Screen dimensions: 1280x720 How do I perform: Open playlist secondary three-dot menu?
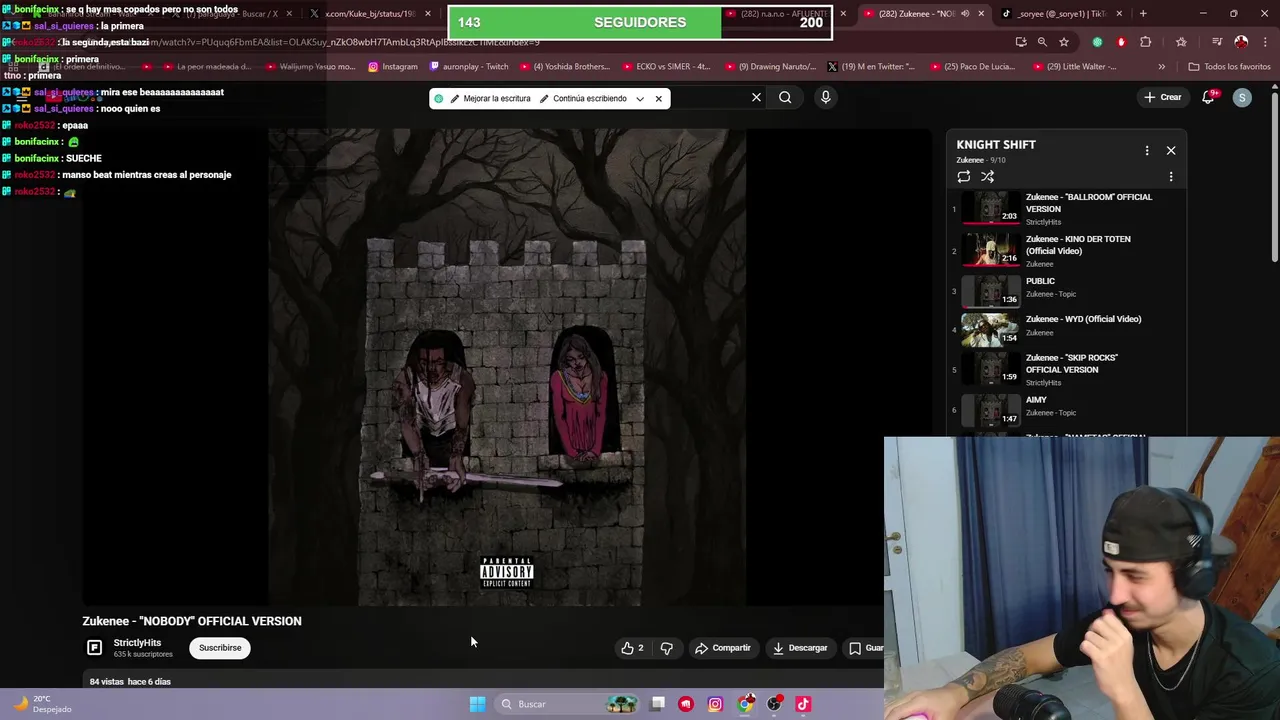tap(1171, 177)
